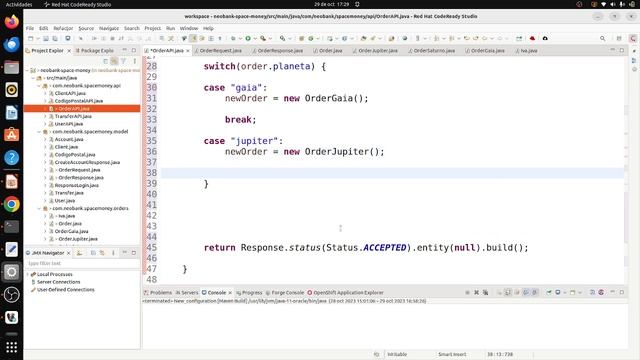The width and height of the screenshot is (640, 360).
Task: Click the Save All toolbar icon
Action: [x=55, y=38]
